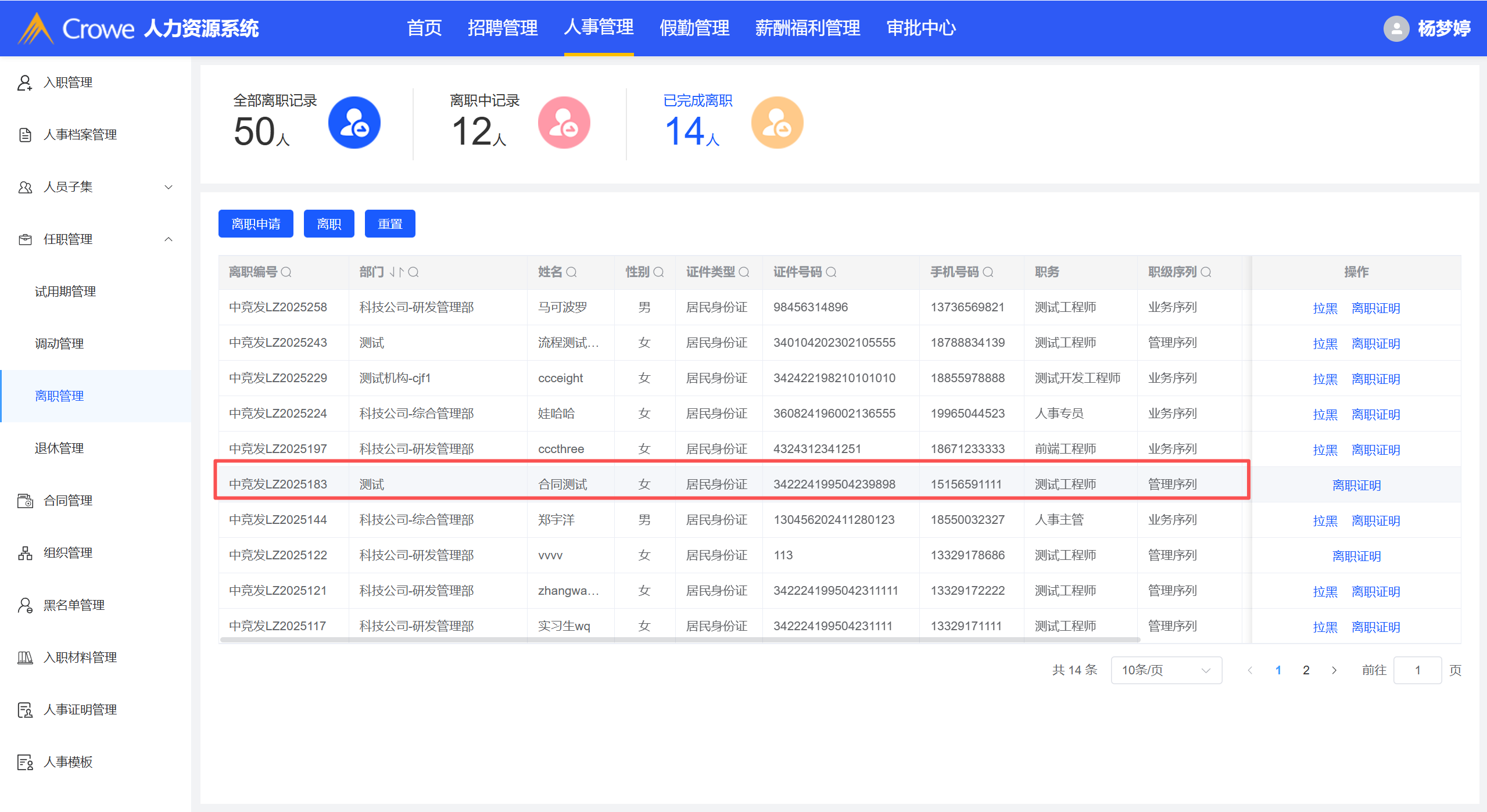1487x812 pixels.
Task: Click sort arrows icon in 部门 column
Action: pos(397,272)
